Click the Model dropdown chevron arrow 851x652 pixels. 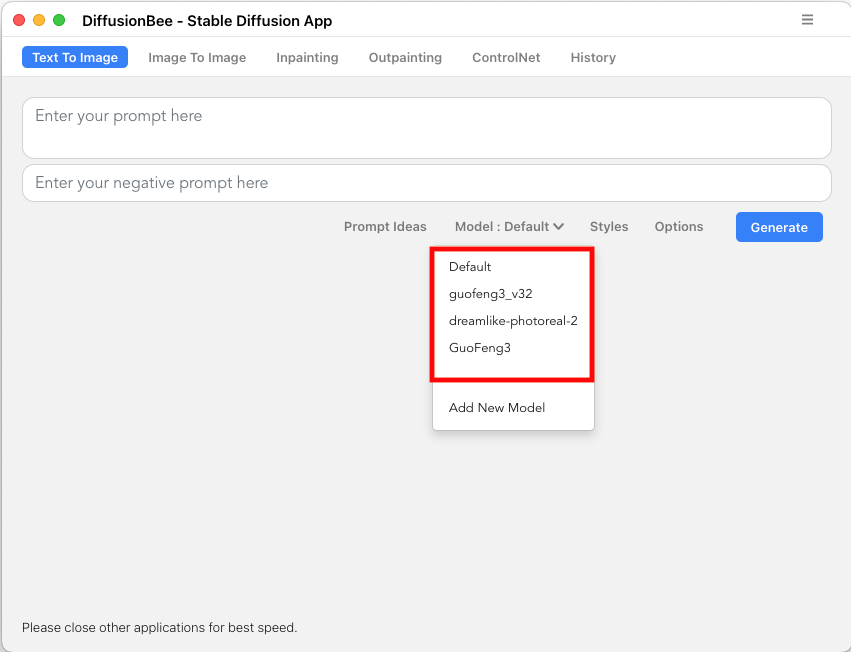point(558,227)
